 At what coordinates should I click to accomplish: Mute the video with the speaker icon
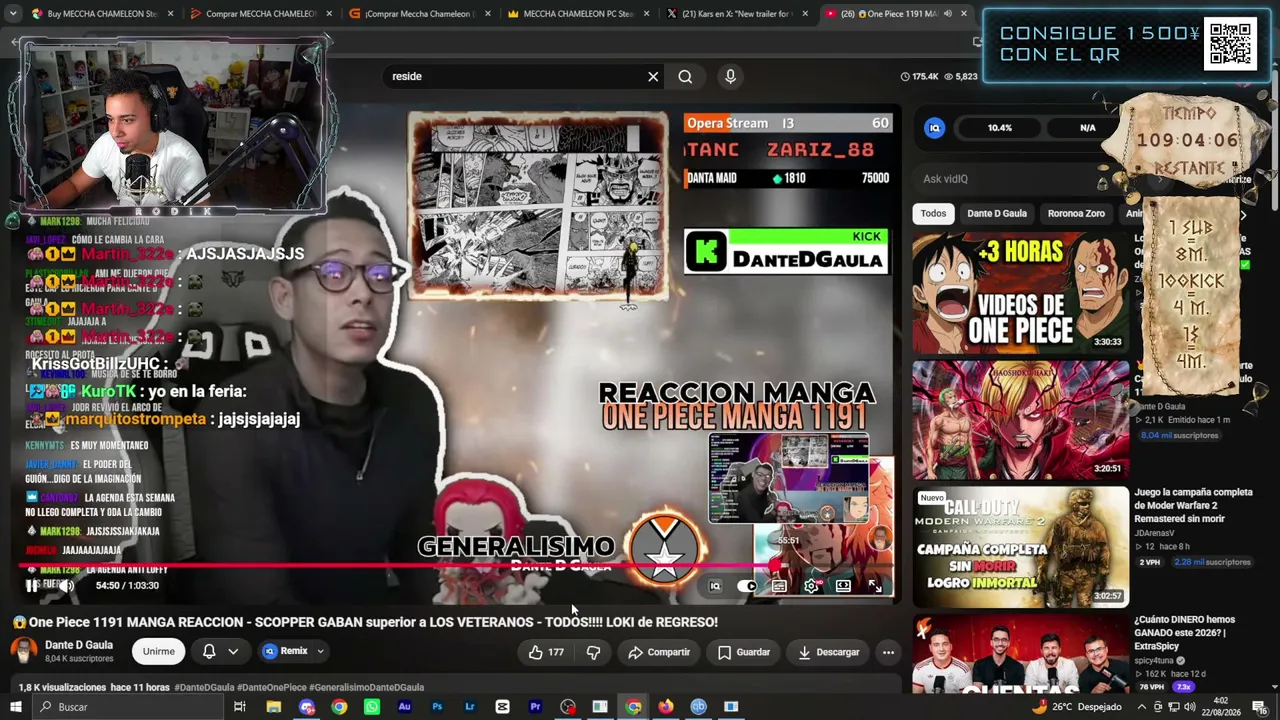click(66, 586)
